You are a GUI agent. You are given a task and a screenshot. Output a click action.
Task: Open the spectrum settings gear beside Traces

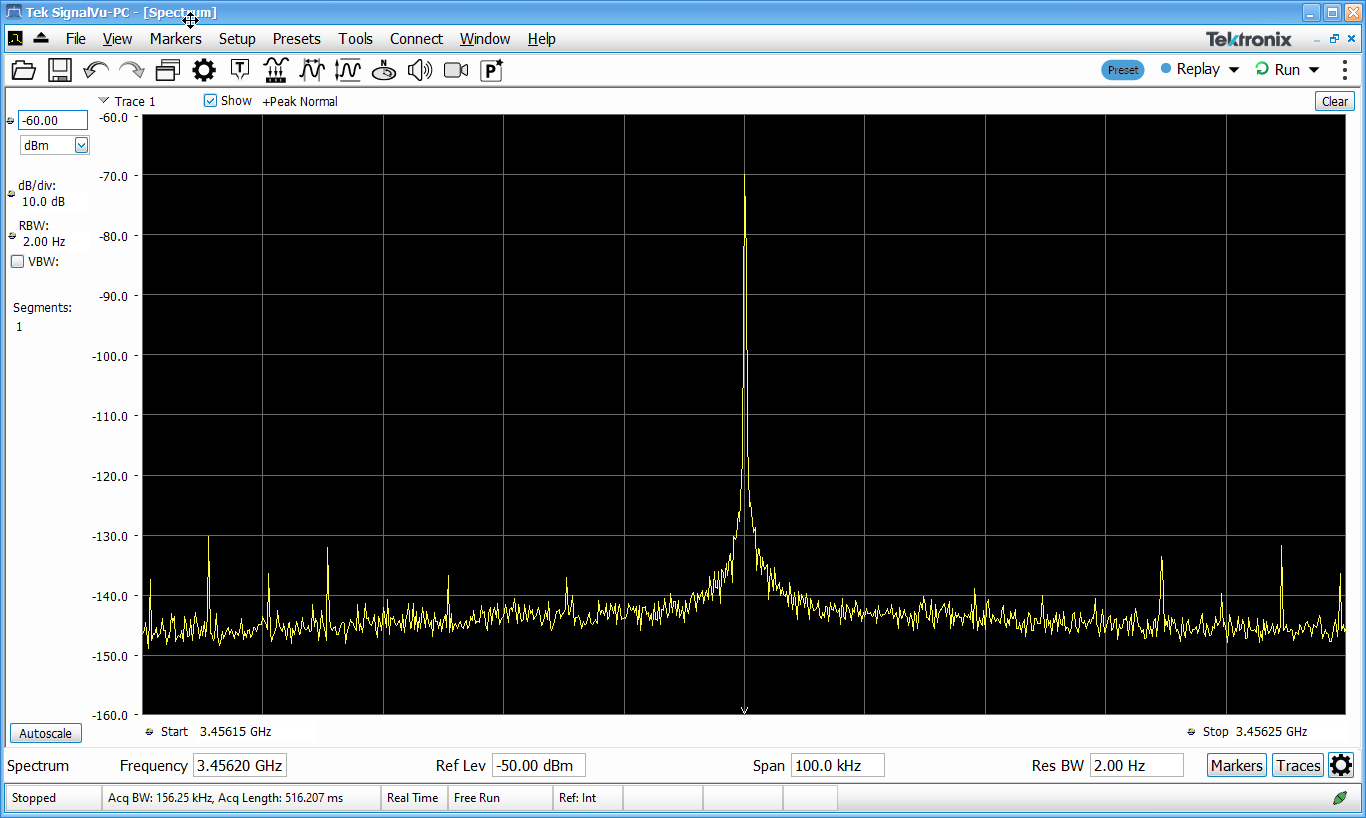point(1341,766)
